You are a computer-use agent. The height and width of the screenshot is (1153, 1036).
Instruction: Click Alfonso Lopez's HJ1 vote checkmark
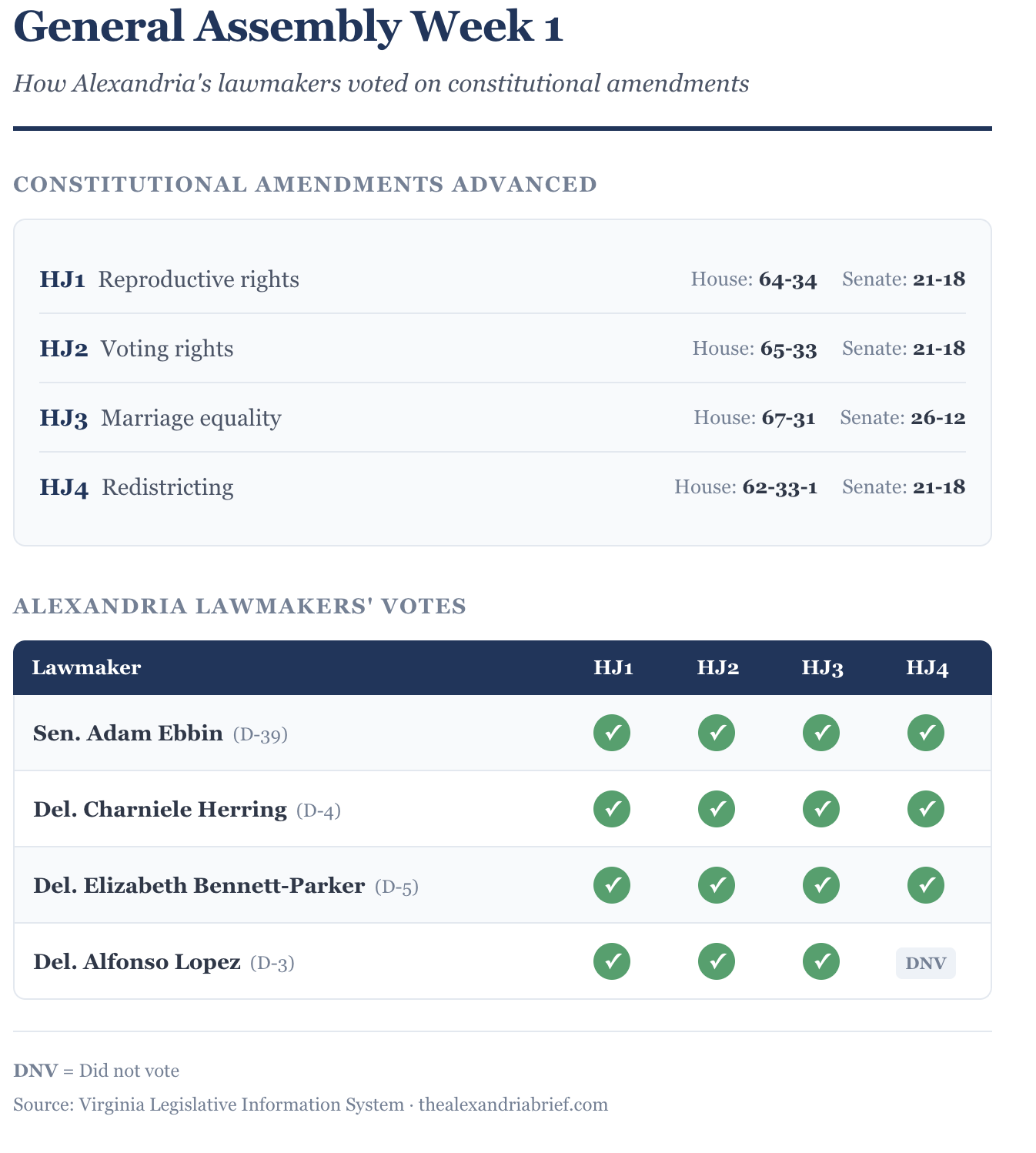[612, 961]
